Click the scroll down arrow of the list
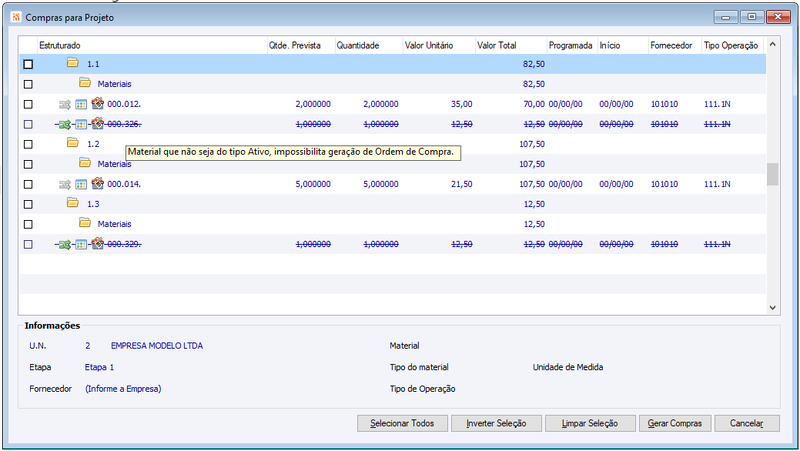Screen dimensions: 800x451 [772, 308]
